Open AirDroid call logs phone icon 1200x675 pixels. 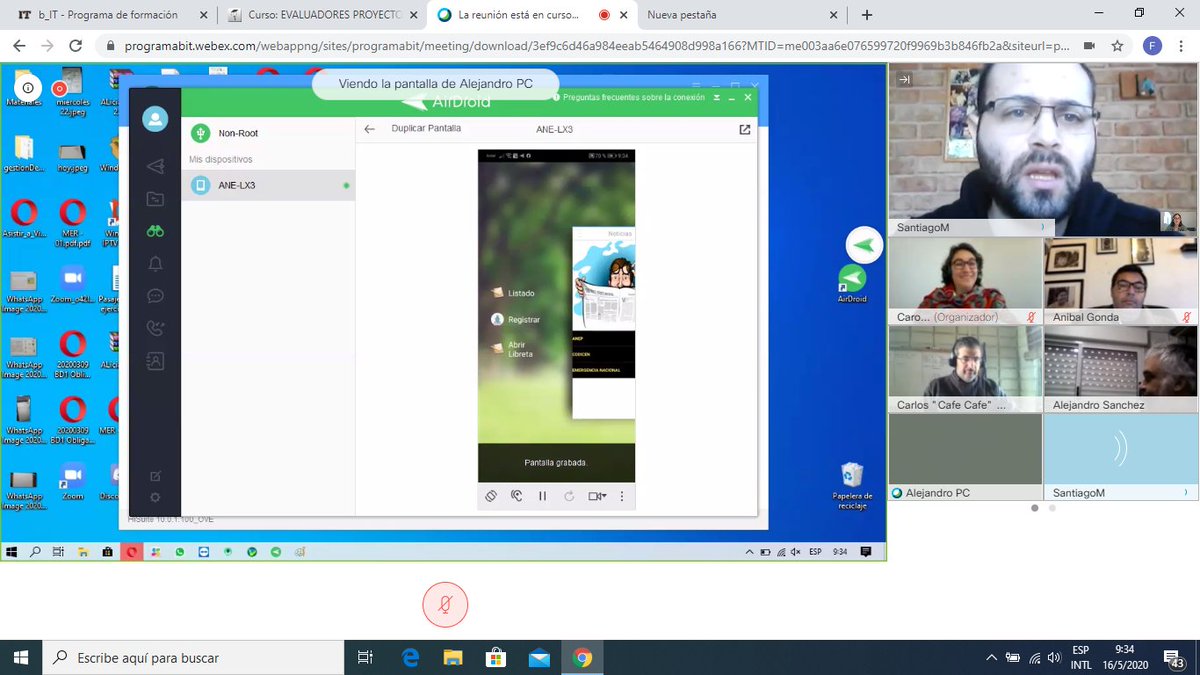tap(155, 328)
